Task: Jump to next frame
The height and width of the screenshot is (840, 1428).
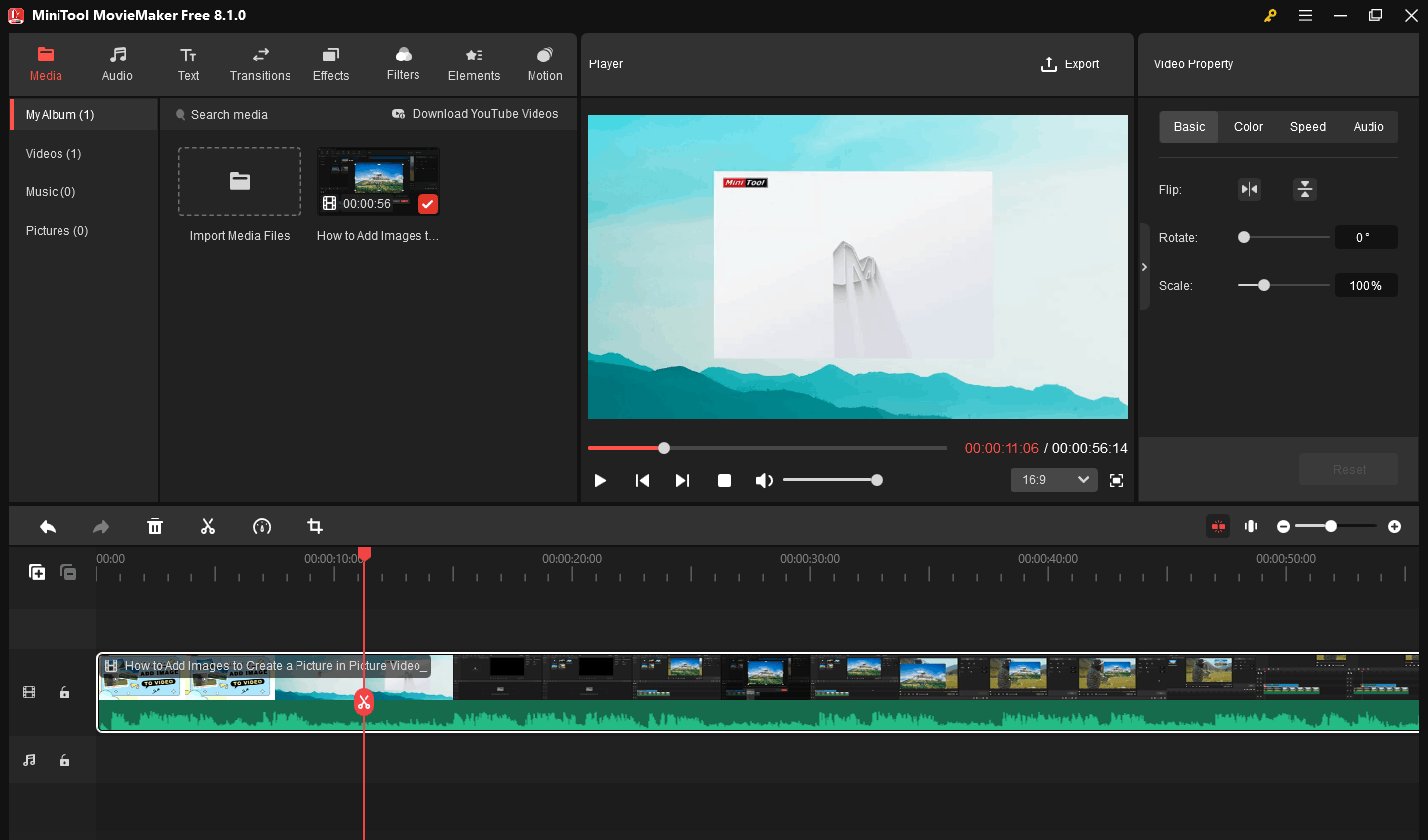Action: click(x=682, y=480)
